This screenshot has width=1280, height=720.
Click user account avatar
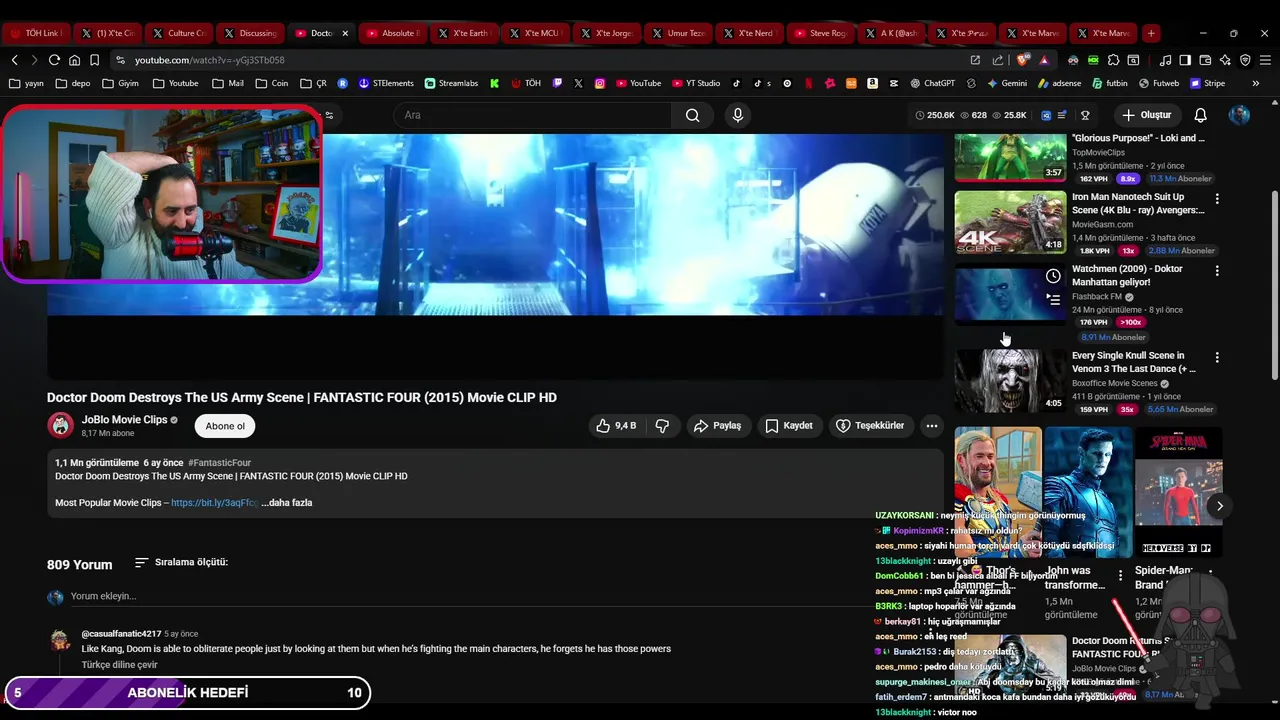[x=1239, y=115]
